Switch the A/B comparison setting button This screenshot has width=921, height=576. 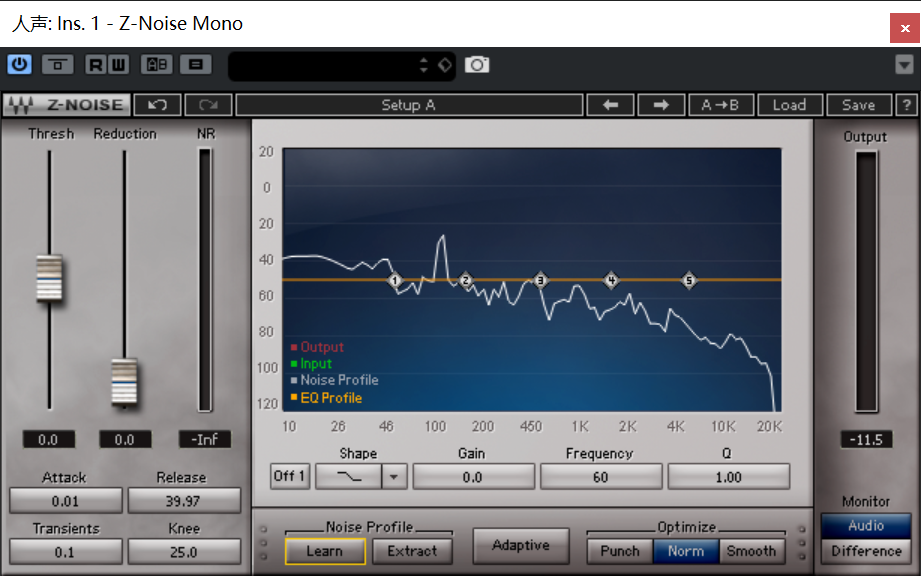157,64
